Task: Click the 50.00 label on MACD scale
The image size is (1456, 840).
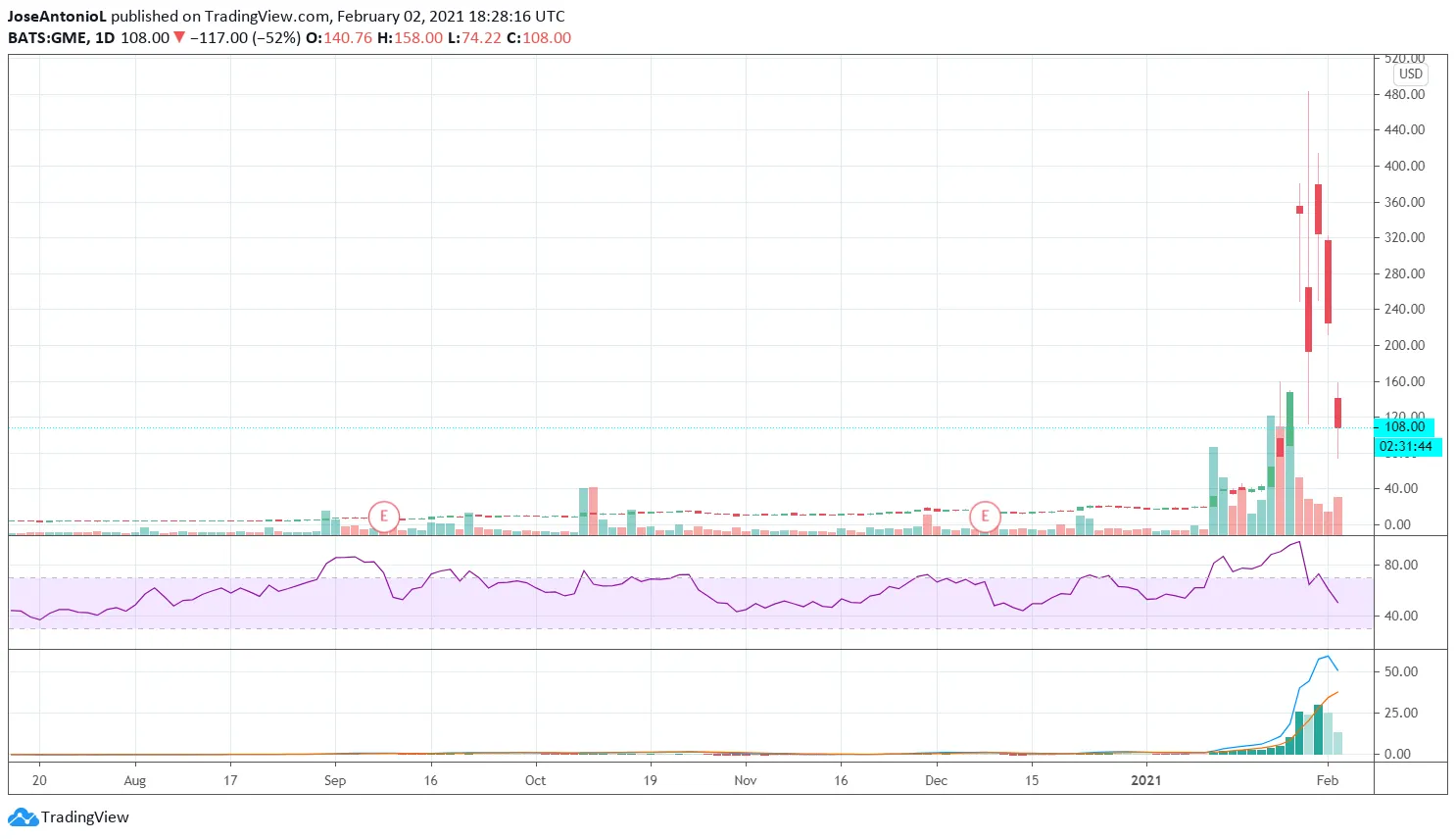Action: click(x=1401, y=671)
